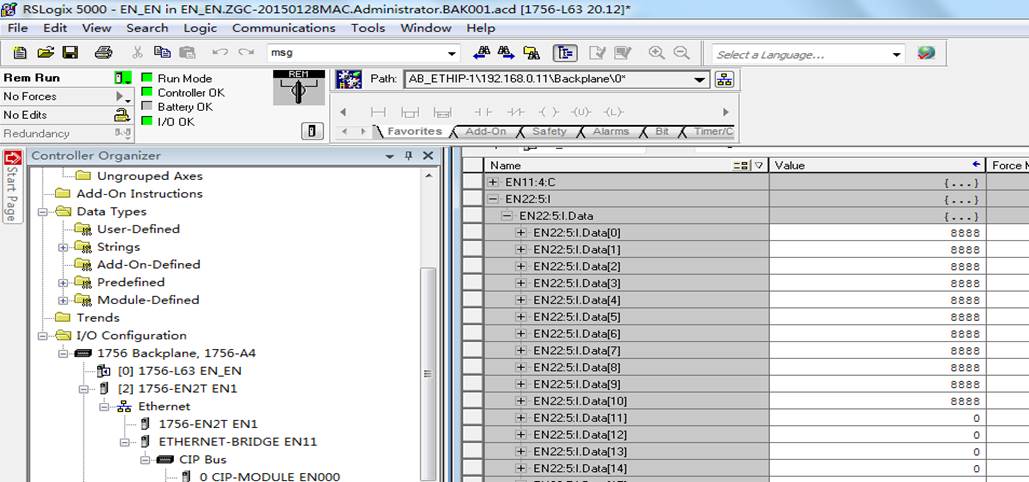The width and height of the screenshot is (1029, 482).
Task: Close the Controller Organizer panel
Action: (428, 156)
